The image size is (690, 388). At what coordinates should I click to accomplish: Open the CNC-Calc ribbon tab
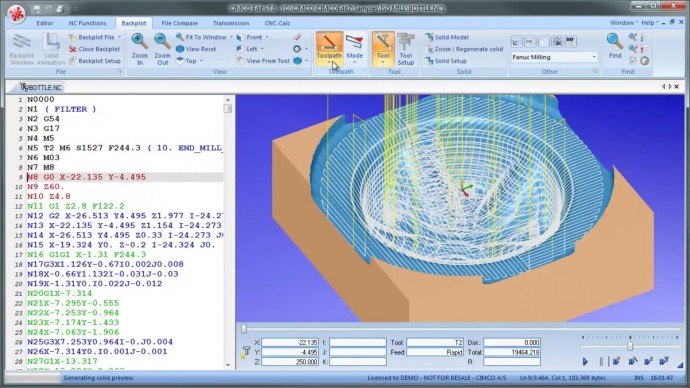point(277,23)
